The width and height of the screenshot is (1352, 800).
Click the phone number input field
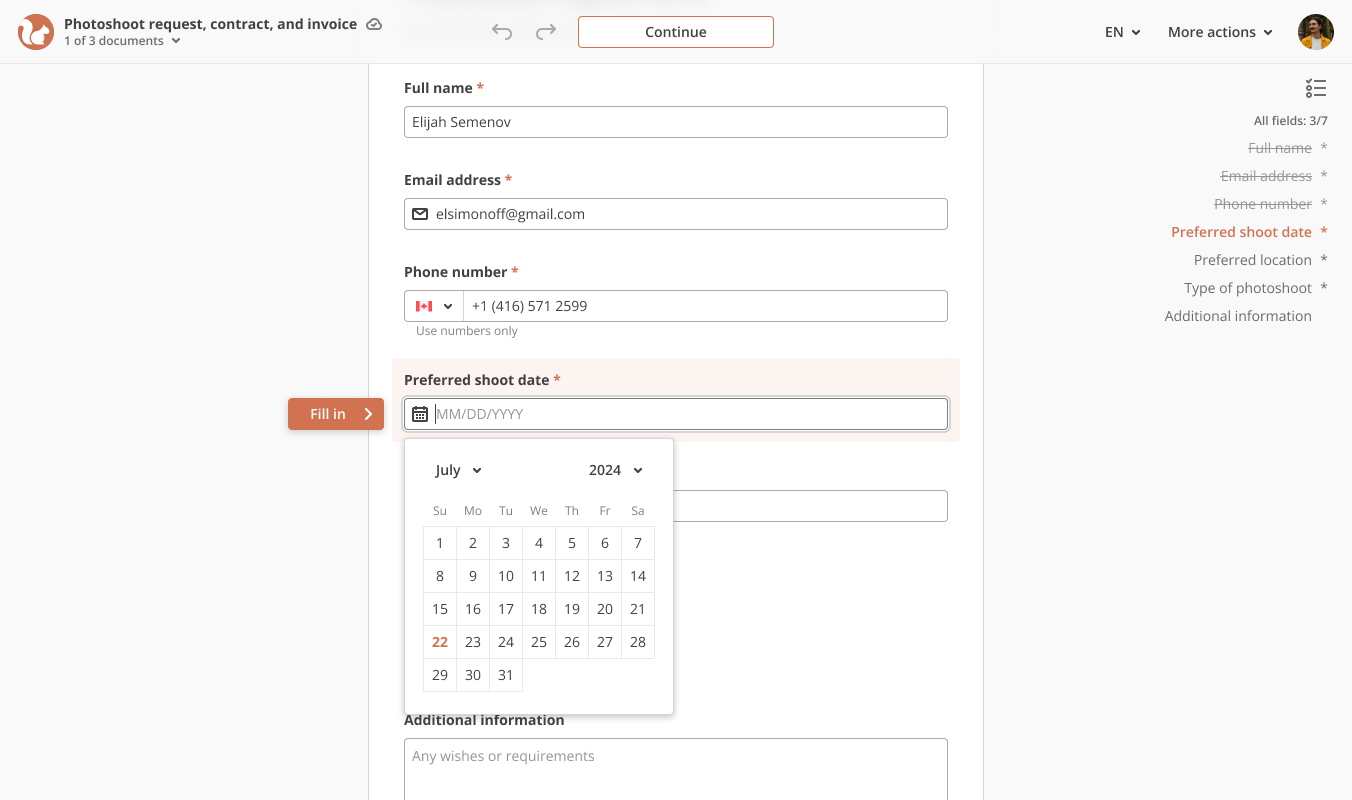point(705,306)
